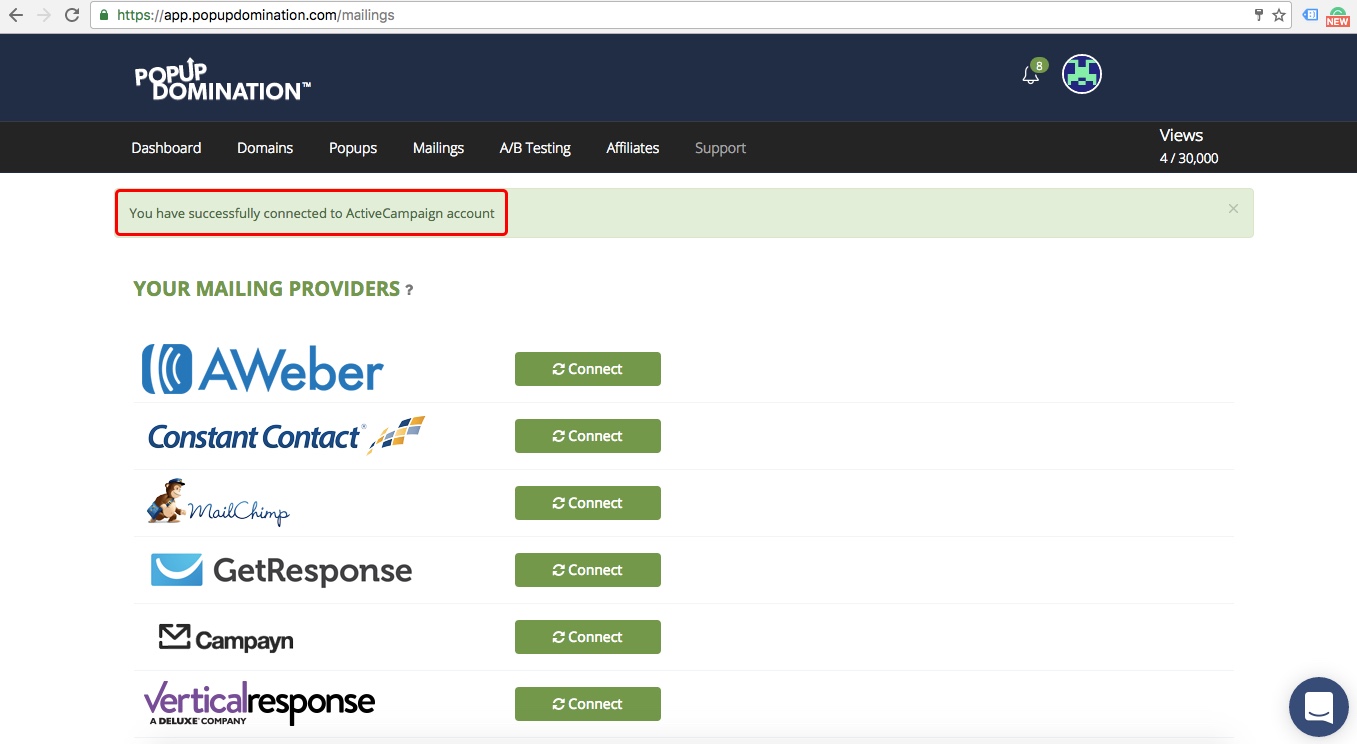Open A/B Testing page
1357x744 pixels.
point(535,148)
